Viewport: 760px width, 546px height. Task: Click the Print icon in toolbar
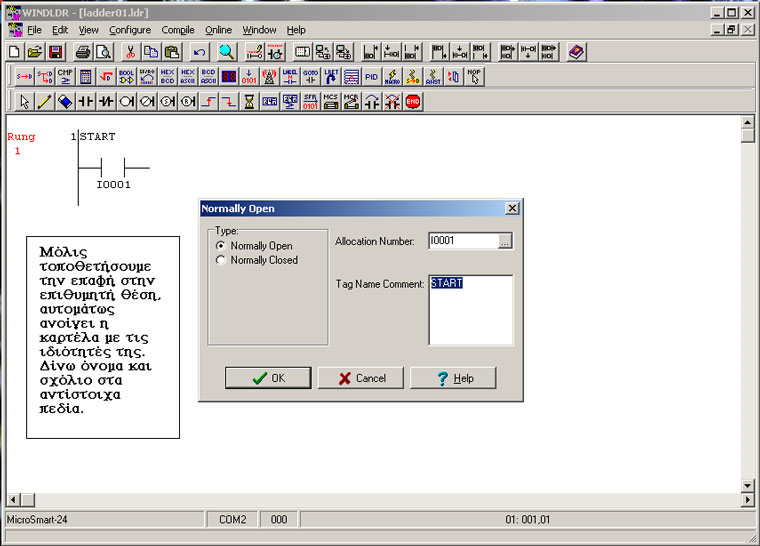pos(83,52)
